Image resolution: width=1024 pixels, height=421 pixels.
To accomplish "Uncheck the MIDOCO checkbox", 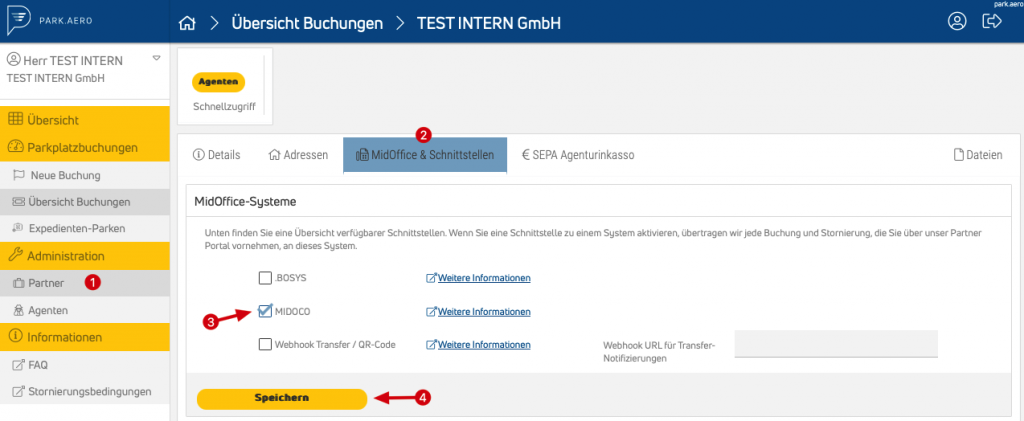I will [x=265, y=311].
